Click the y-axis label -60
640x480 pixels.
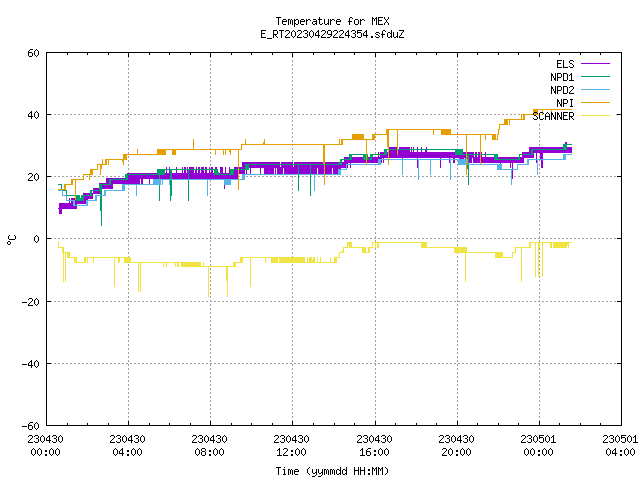(x=31, y=426)
